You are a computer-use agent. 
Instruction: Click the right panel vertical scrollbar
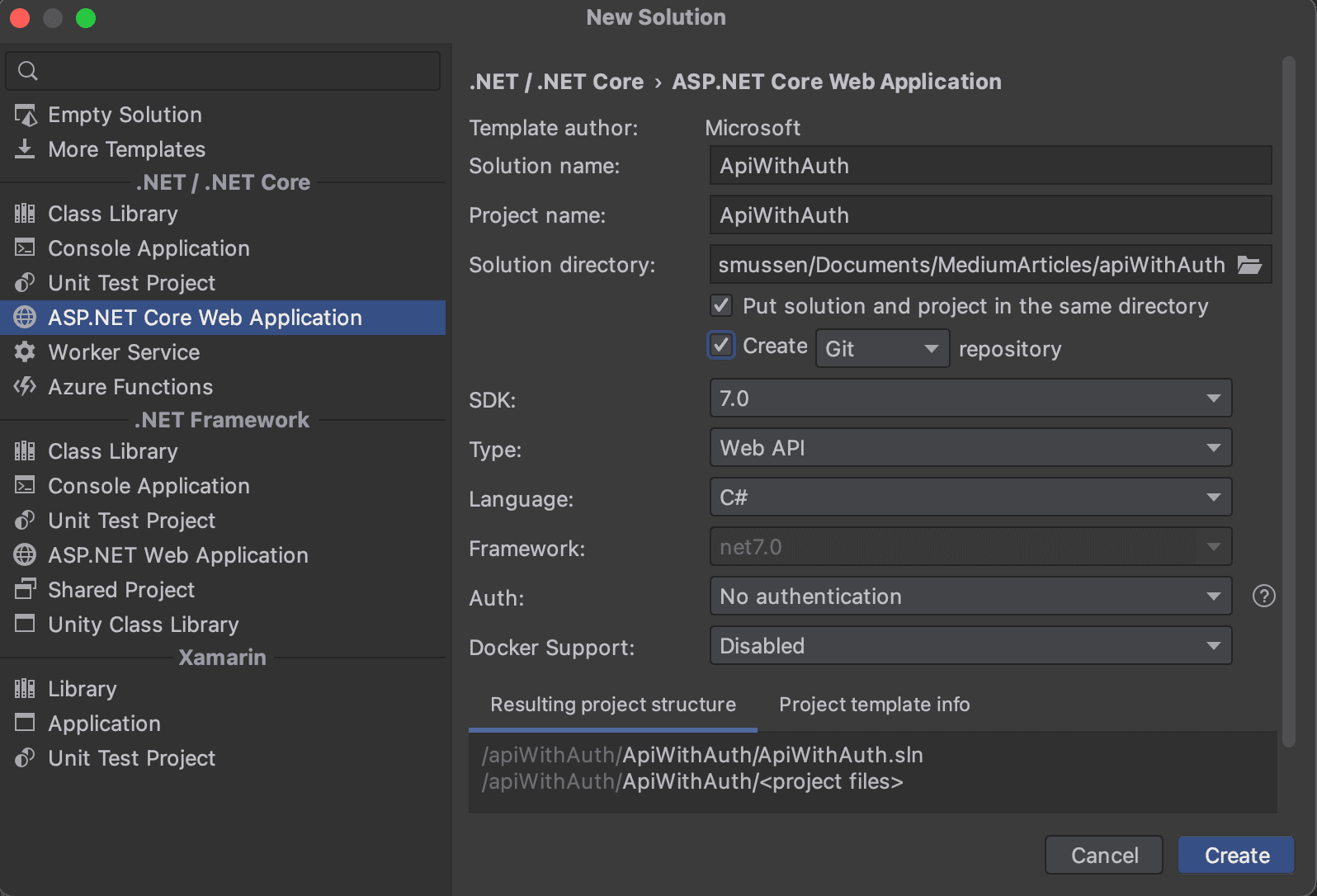1289,402
